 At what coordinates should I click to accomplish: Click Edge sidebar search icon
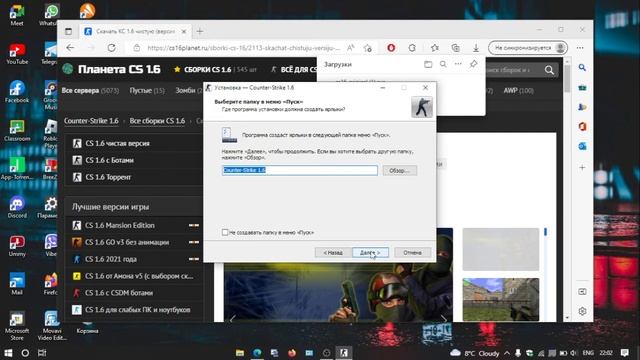click(582, 67)
